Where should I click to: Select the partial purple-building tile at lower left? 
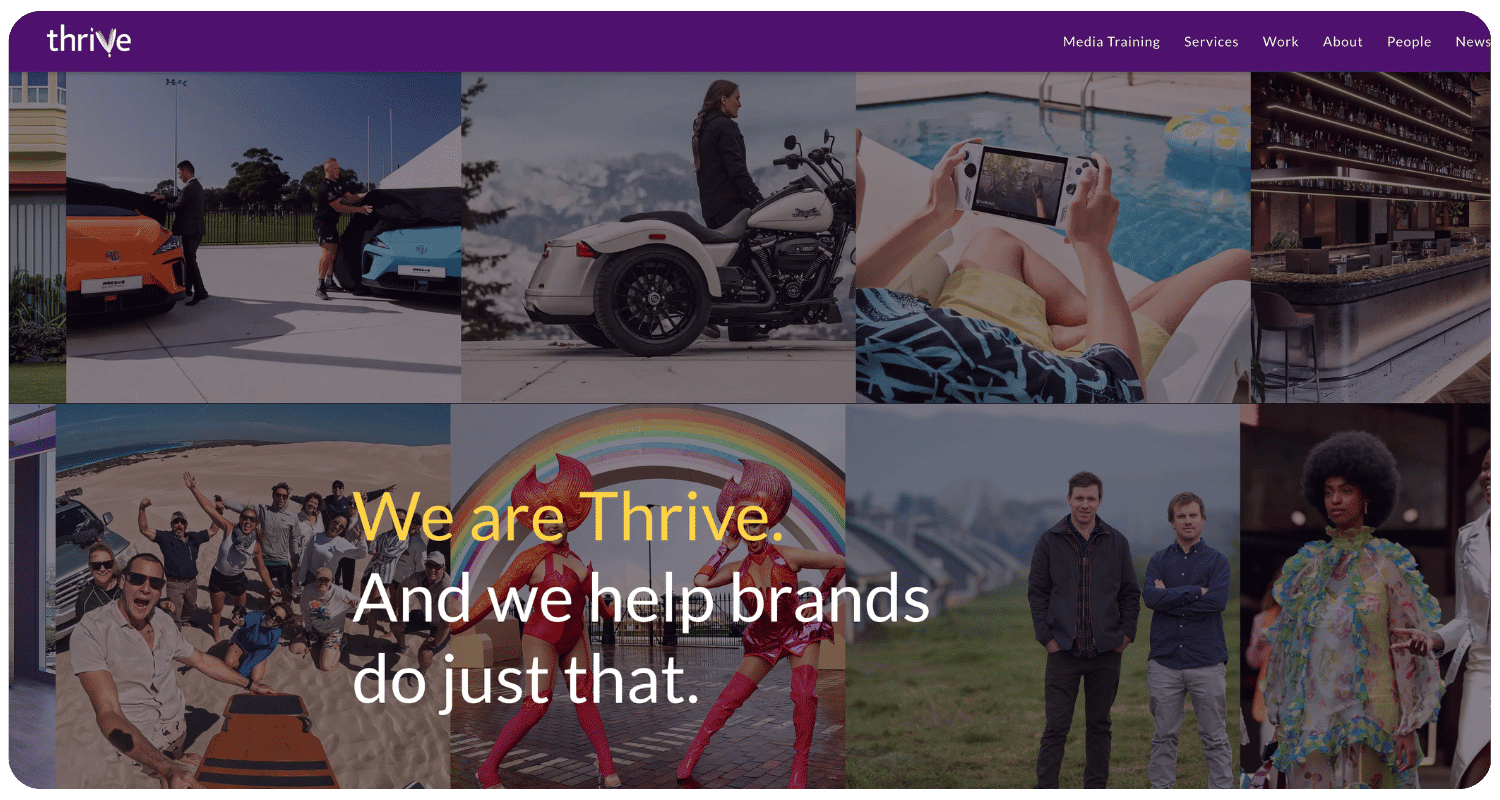pyautogui.click(x=32, y=596)
